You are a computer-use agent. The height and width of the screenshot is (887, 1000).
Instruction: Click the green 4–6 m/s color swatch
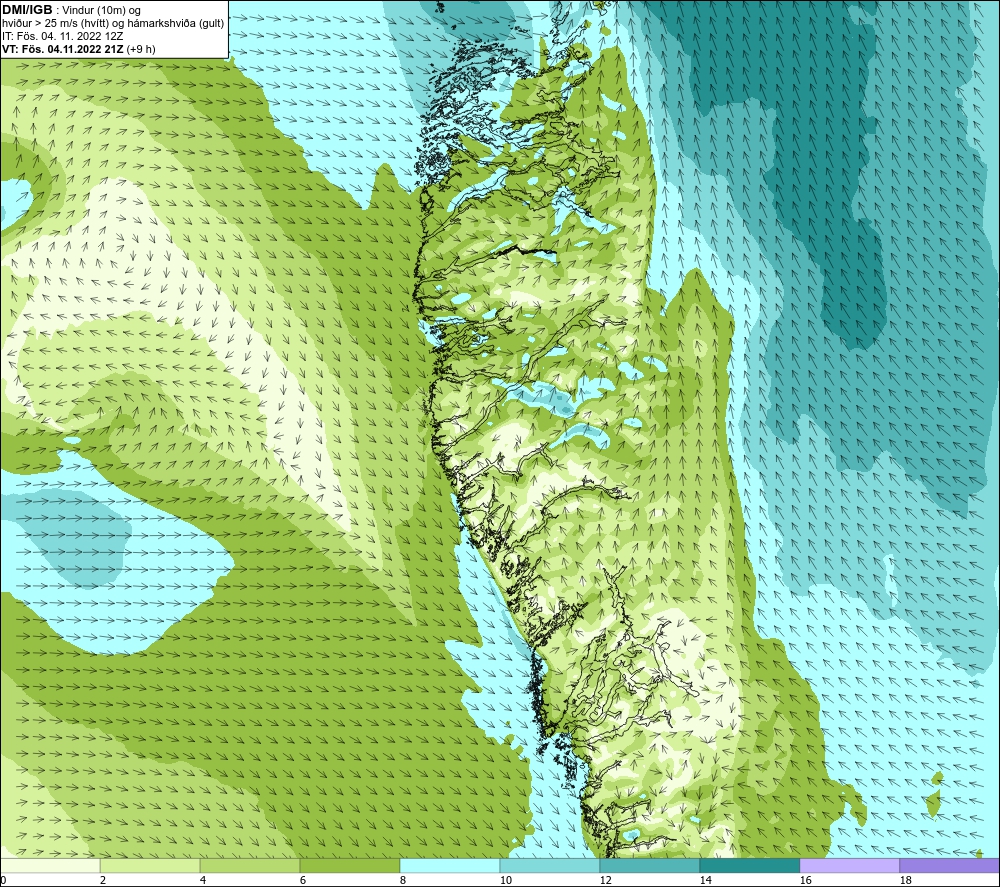250,865
